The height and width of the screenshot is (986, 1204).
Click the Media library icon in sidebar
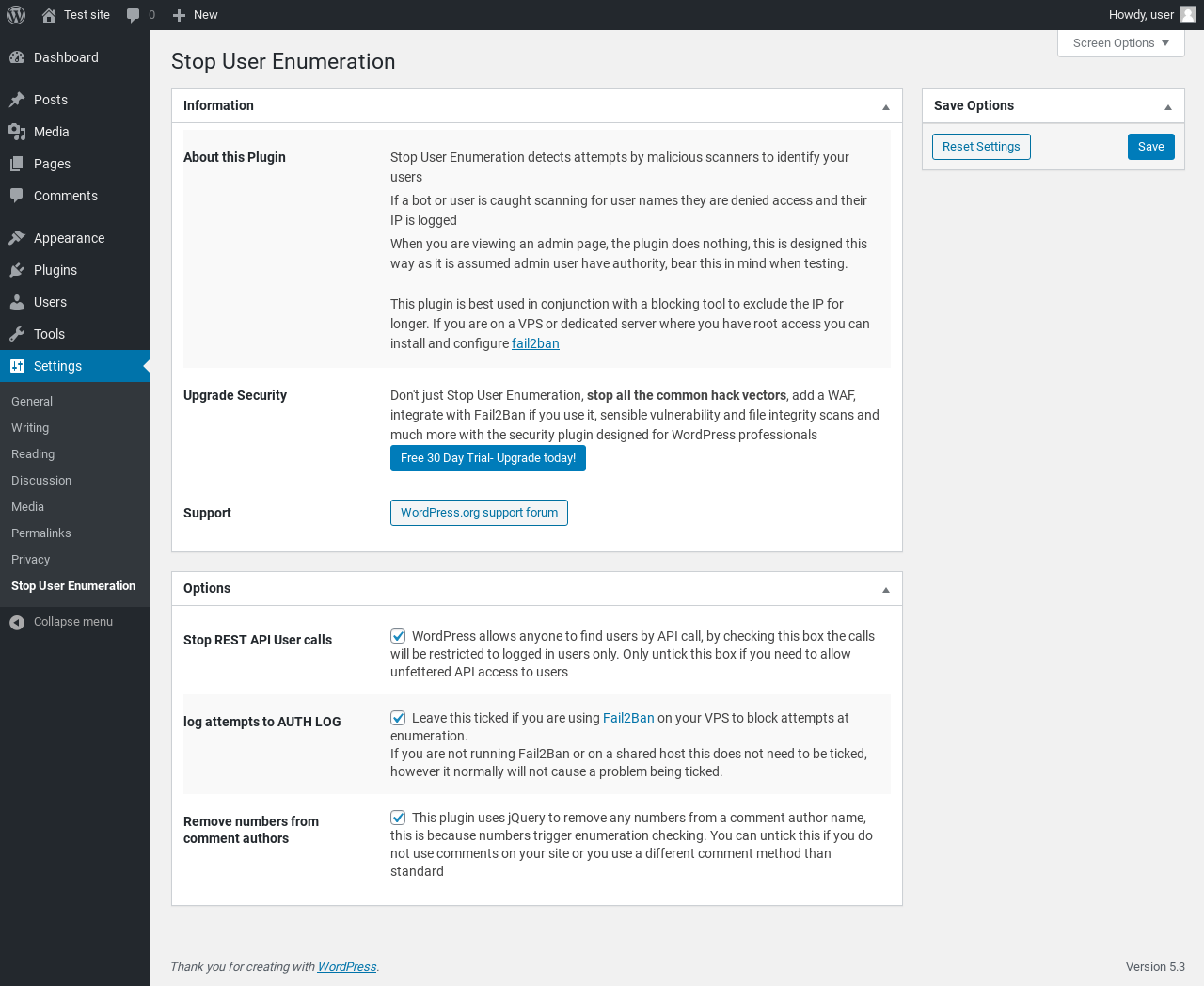pyautogui.click(x=17, y=132)
